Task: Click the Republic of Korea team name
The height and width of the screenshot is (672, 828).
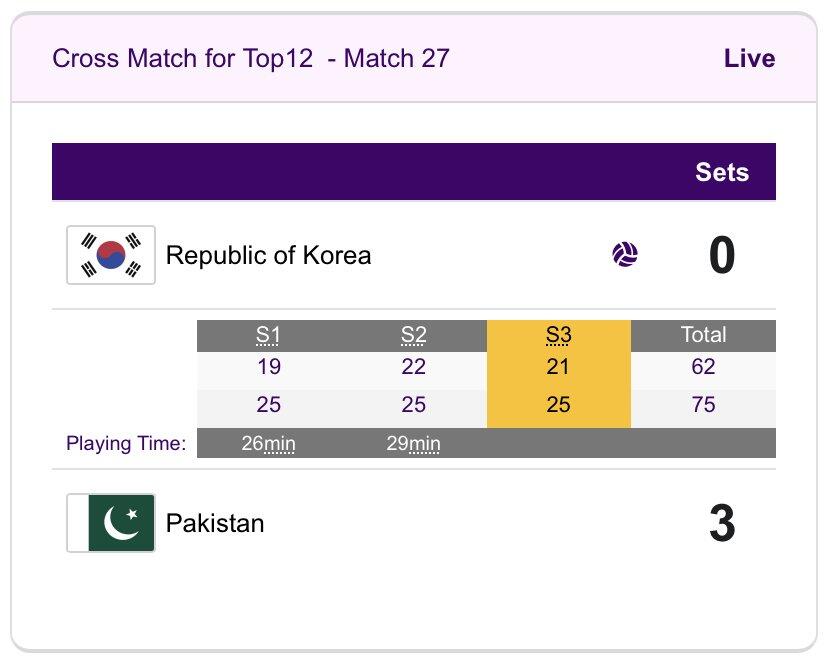Action: tap(268, 256)
